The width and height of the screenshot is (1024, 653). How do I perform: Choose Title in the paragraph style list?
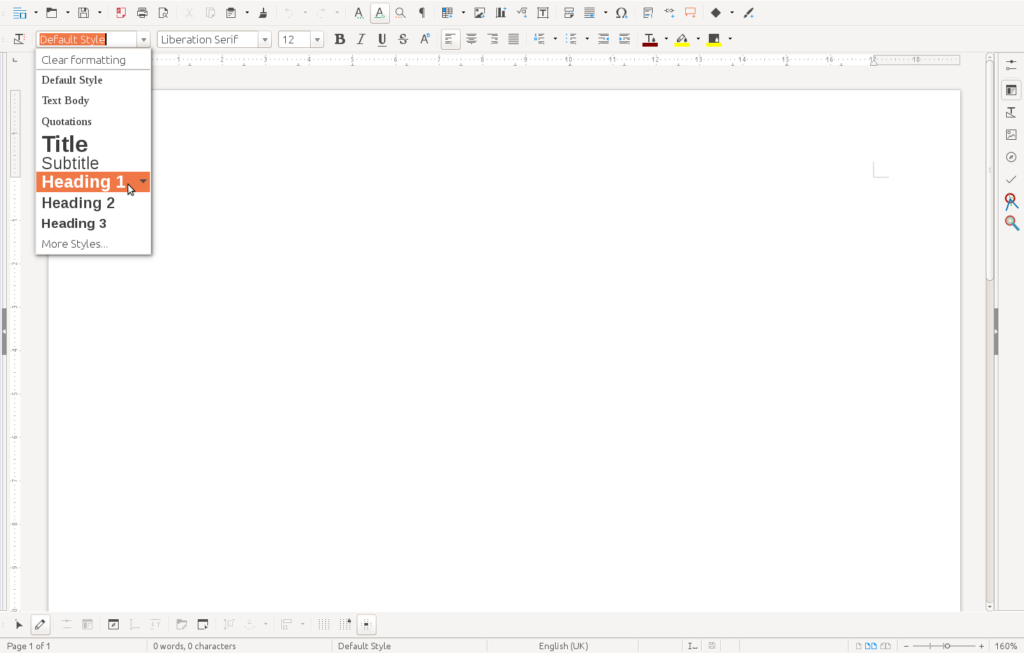pyautogui.click(x=65, y=144)
